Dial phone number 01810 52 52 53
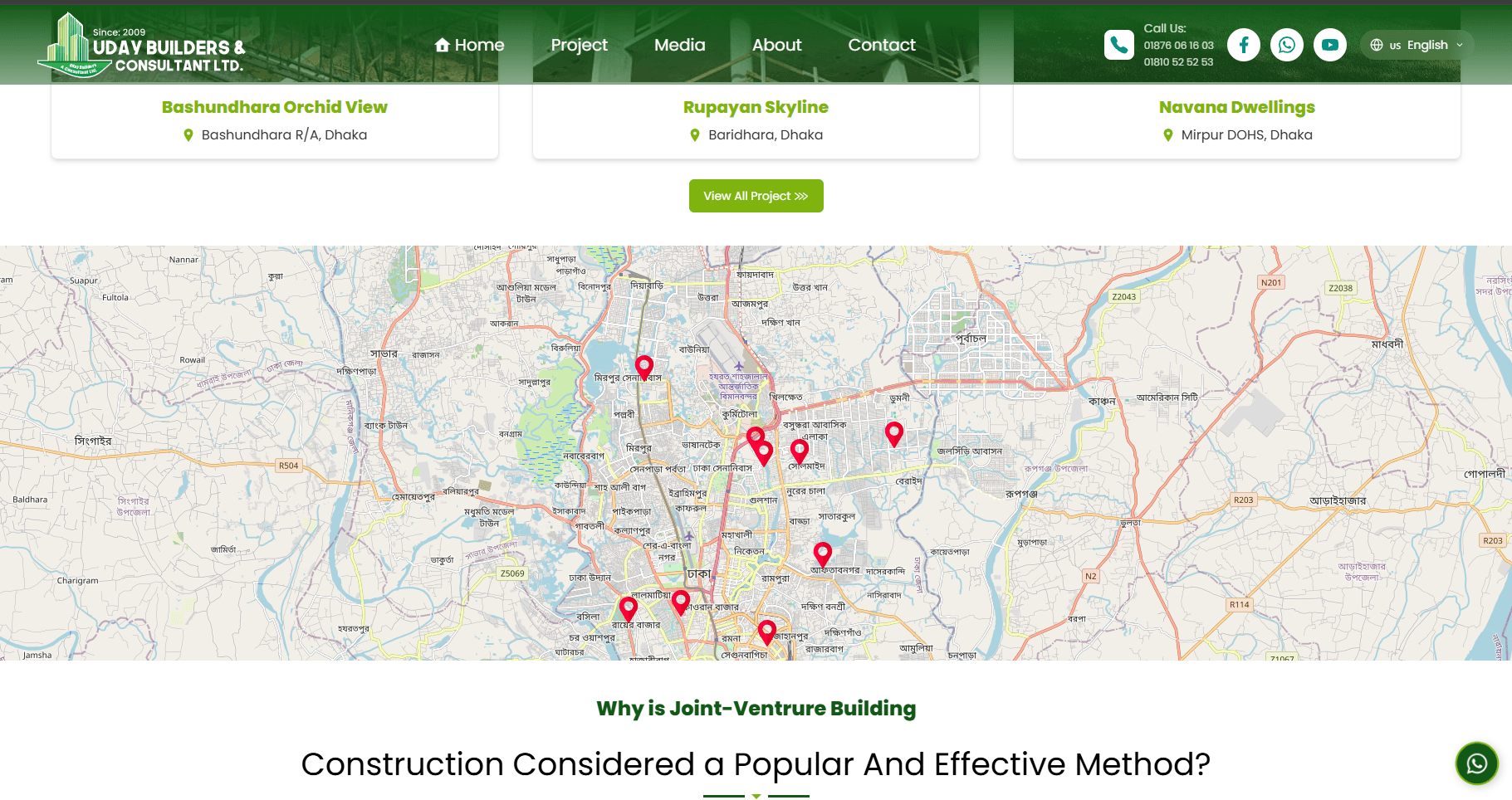 1178,62
